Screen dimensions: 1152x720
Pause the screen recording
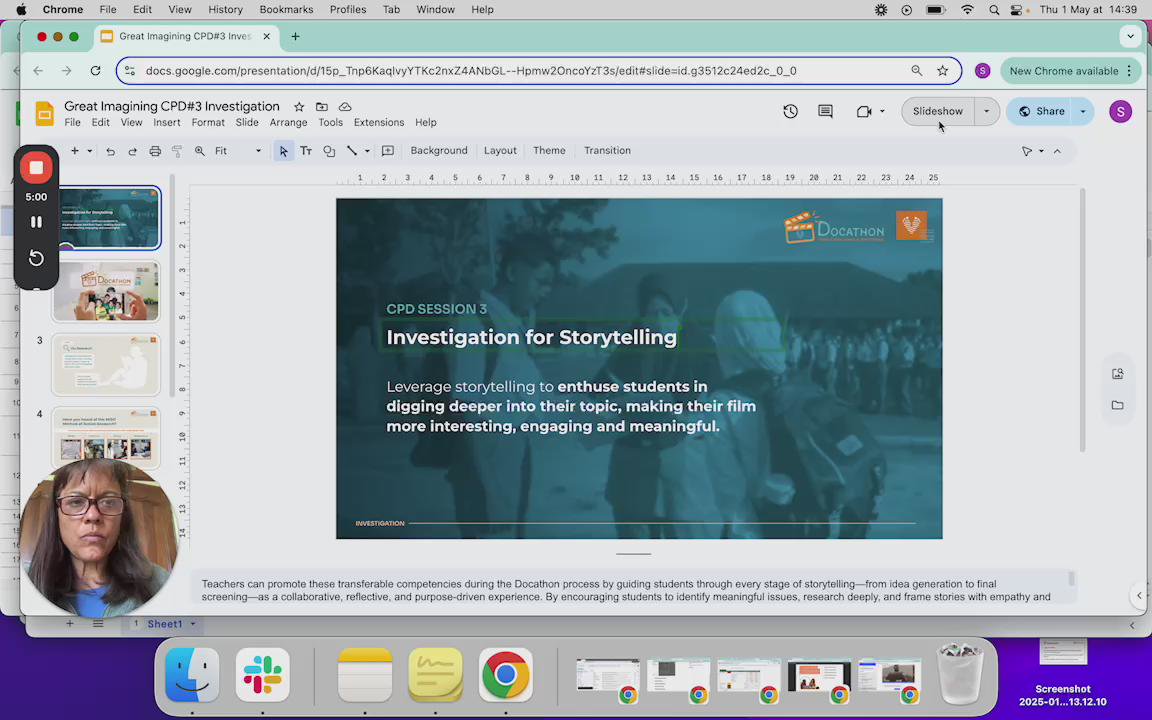pos(36,222)
